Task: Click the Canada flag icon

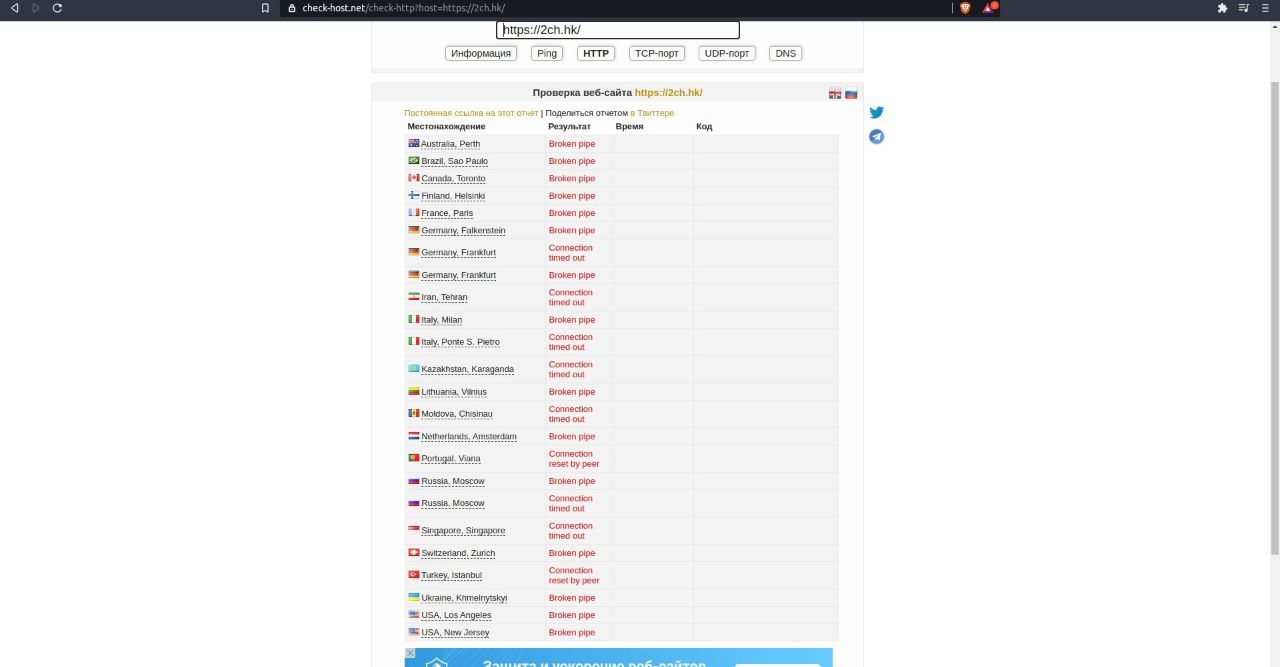Action: pyautogui.click(x=414, y=178)
